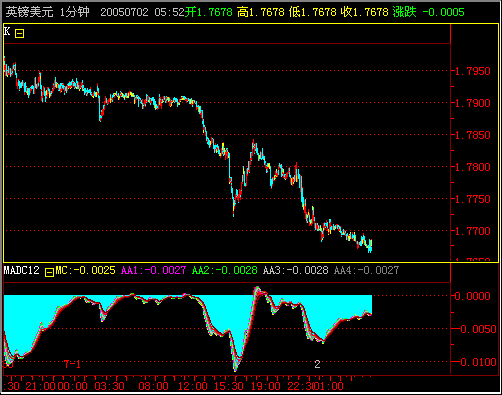502x395 pixels.
Task: Click the 08:00 time axis label
Action: point(154,386)
